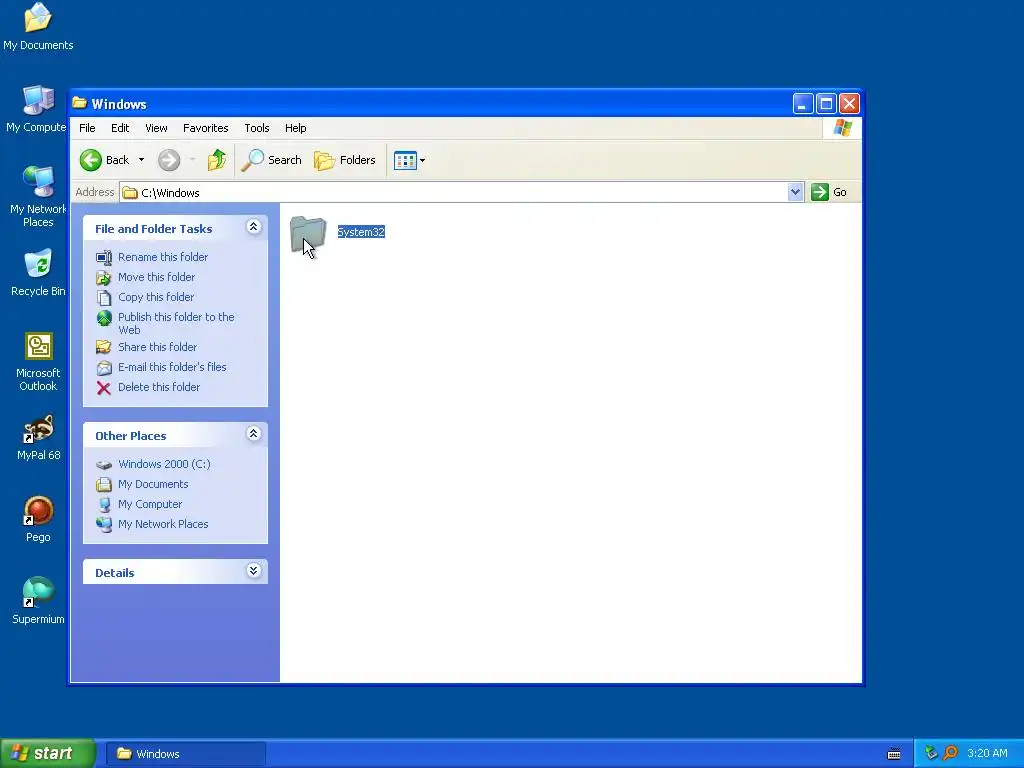Image resolution: width=1024 pixels, height=768 pixels.
Task: Select Recycle Bin desktop icon
Action: [38, 273]
